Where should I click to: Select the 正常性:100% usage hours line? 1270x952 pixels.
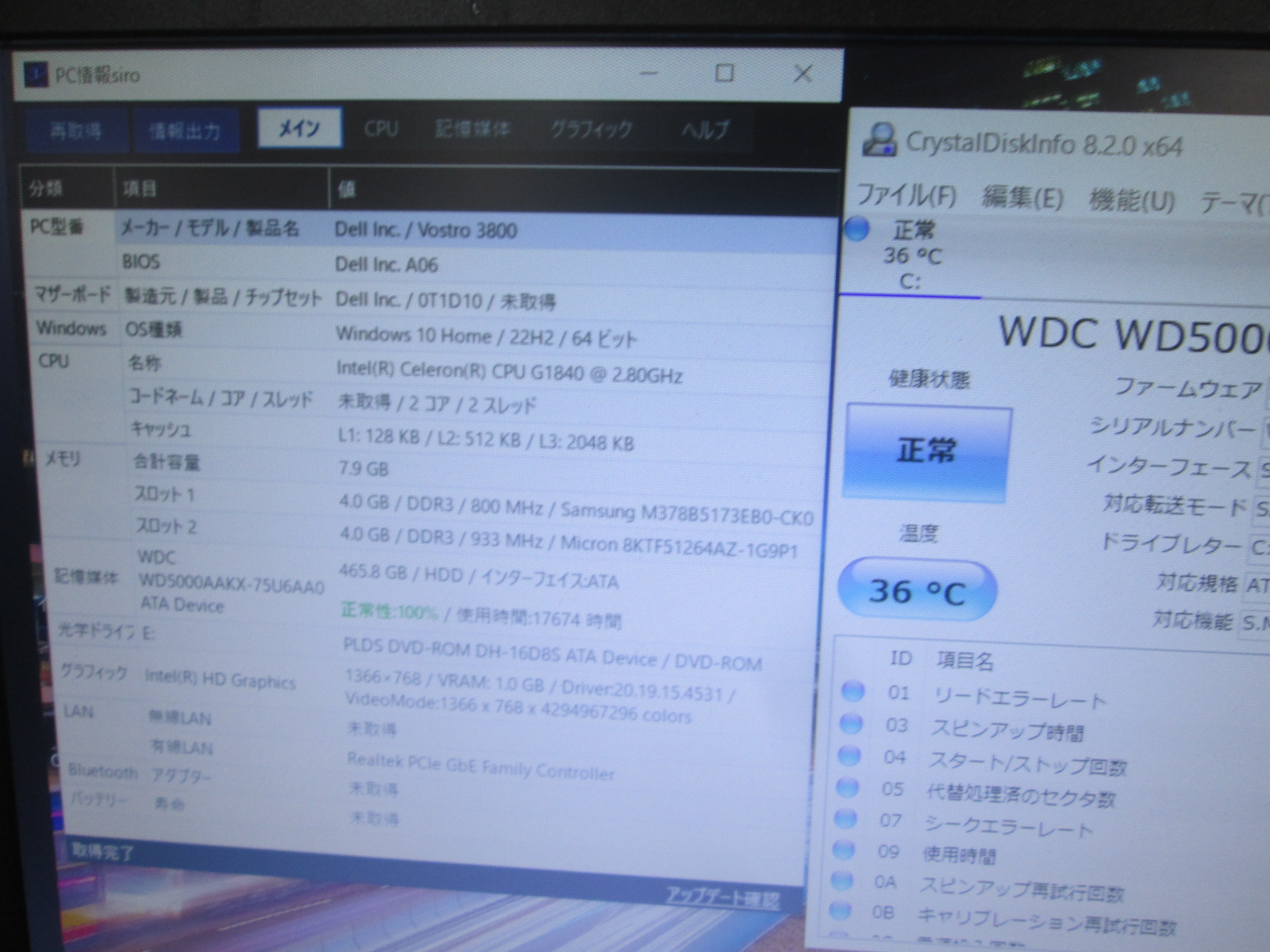click(481, 616)
